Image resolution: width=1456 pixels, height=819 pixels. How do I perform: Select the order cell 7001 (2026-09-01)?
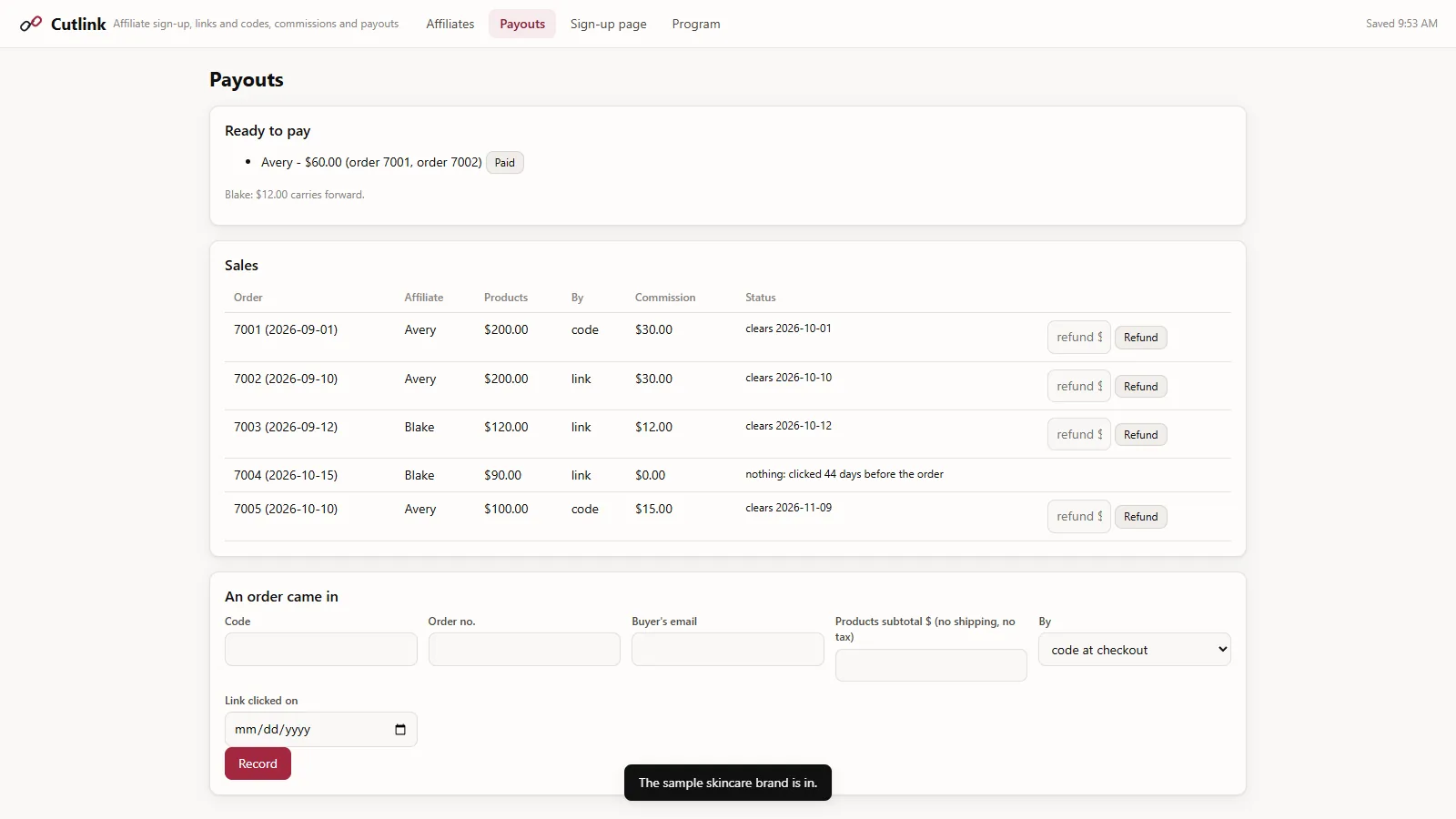click(x=286, y=329)
